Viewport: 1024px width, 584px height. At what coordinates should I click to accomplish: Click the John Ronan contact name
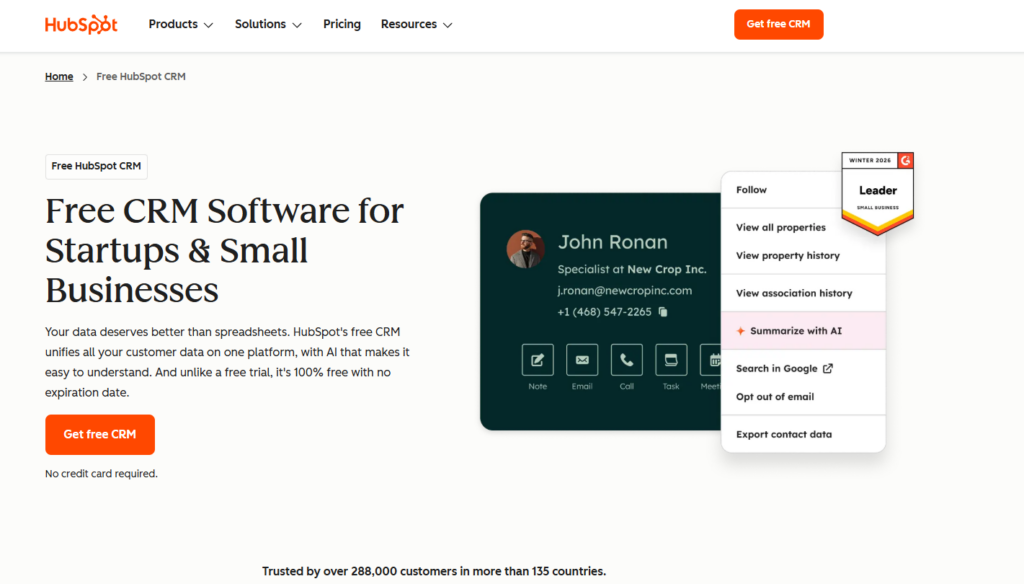[613, 242]
